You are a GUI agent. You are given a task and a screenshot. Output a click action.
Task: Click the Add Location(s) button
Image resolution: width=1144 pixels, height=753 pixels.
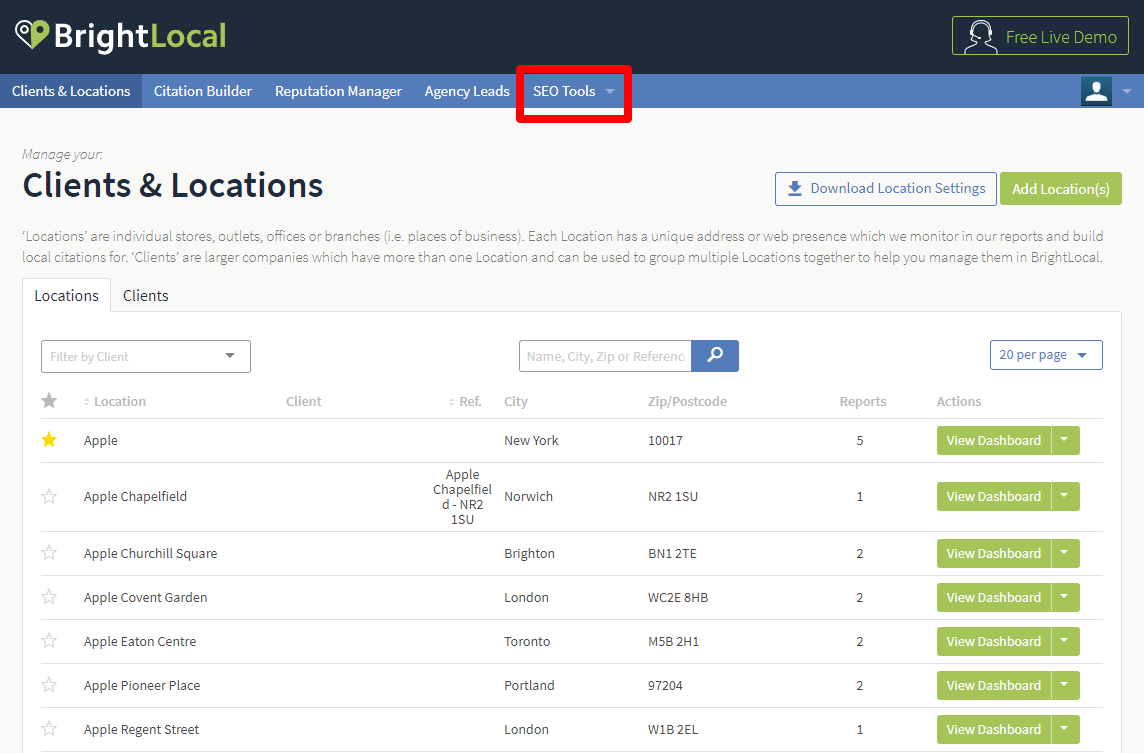click(1060, 189)
